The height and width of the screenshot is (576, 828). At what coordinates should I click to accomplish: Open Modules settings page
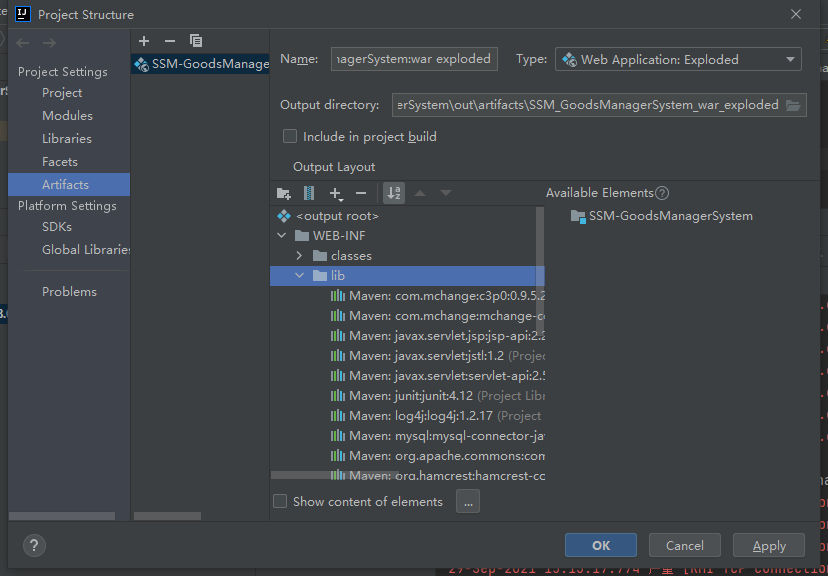[x=69, y=116]
